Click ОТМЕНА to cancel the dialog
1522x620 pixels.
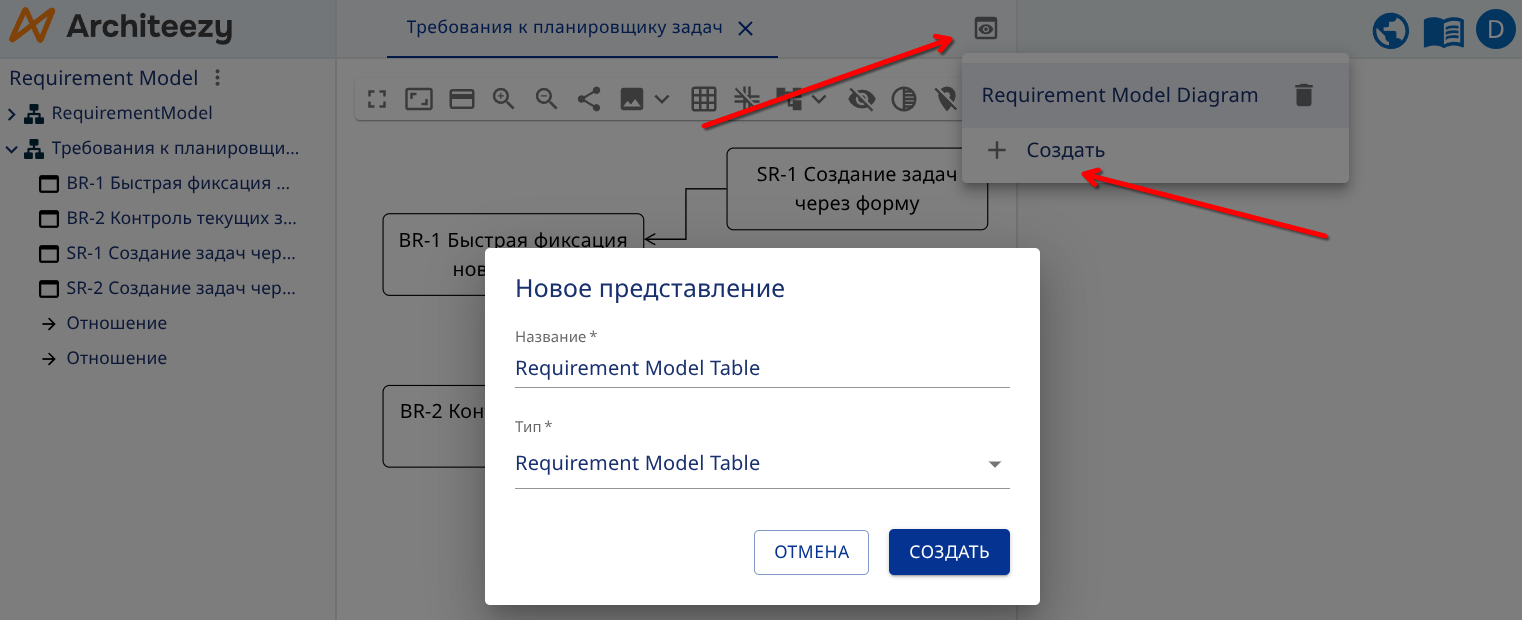pyautogui.click(x=811, y=551)
